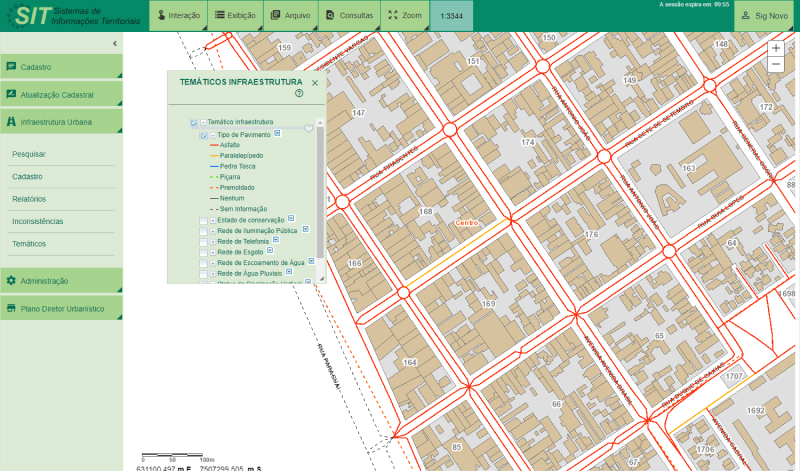This screenshot has height=471, width=800.
Task: Click the Sig Novo user icon
Action: (x=744, y=16)
